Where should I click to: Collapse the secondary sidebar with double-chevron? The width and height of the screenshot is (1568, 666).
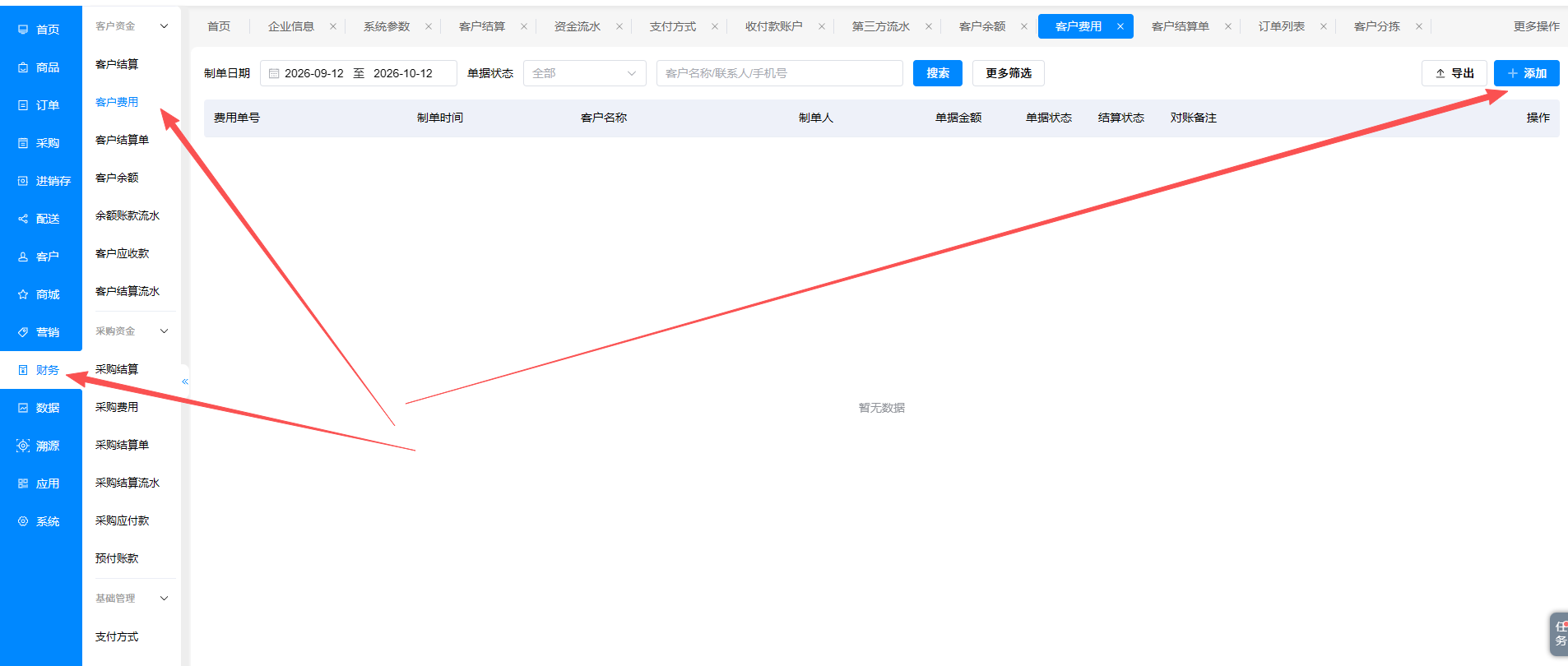coord(185,382)
